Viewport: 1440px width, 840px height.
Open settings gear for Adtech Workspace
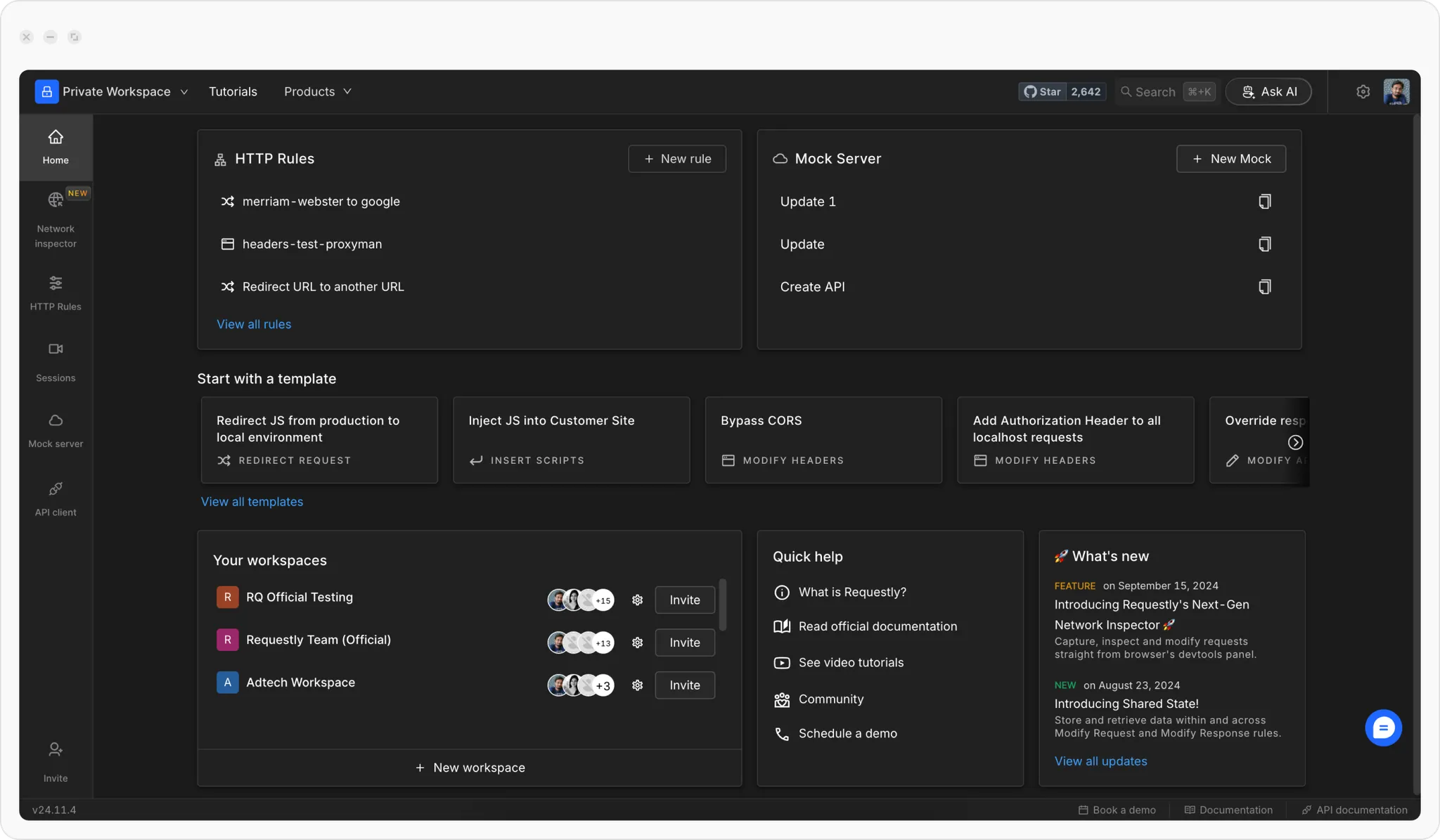pos(637,685)
